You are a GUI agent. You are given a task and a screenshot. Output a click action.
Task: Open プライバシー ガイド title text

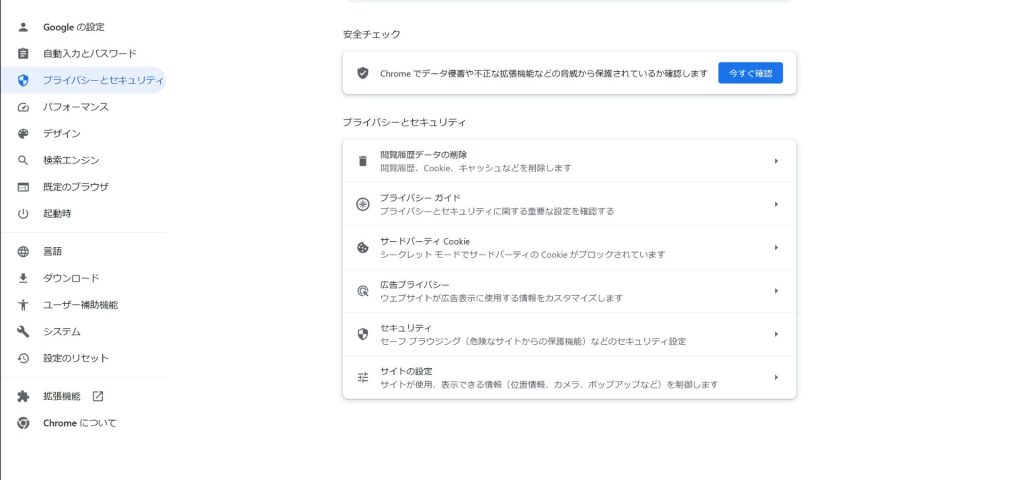421,198
